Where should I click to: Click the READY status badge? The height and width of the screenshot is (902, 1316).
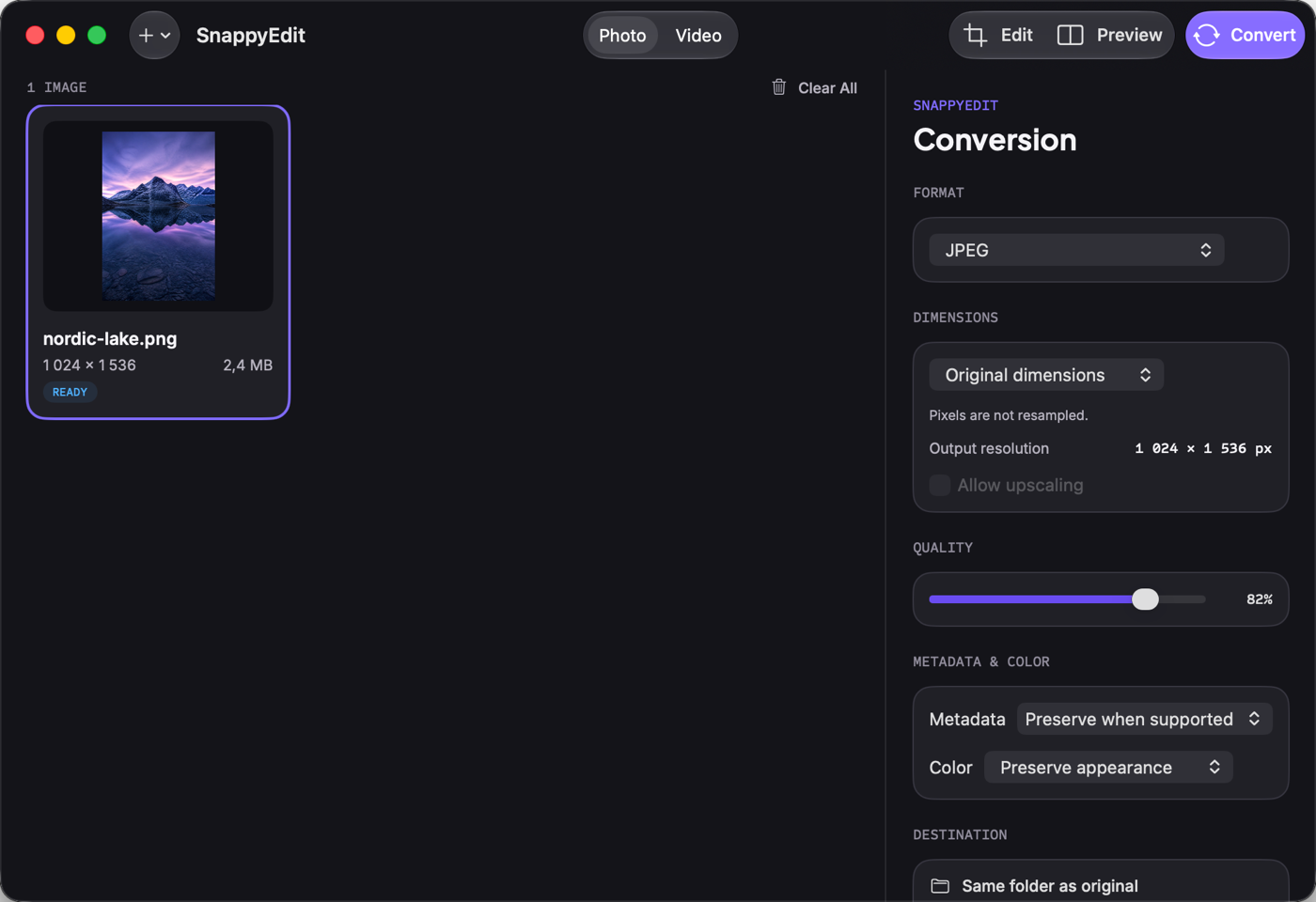pyautogui.click(x=70, y=392)
